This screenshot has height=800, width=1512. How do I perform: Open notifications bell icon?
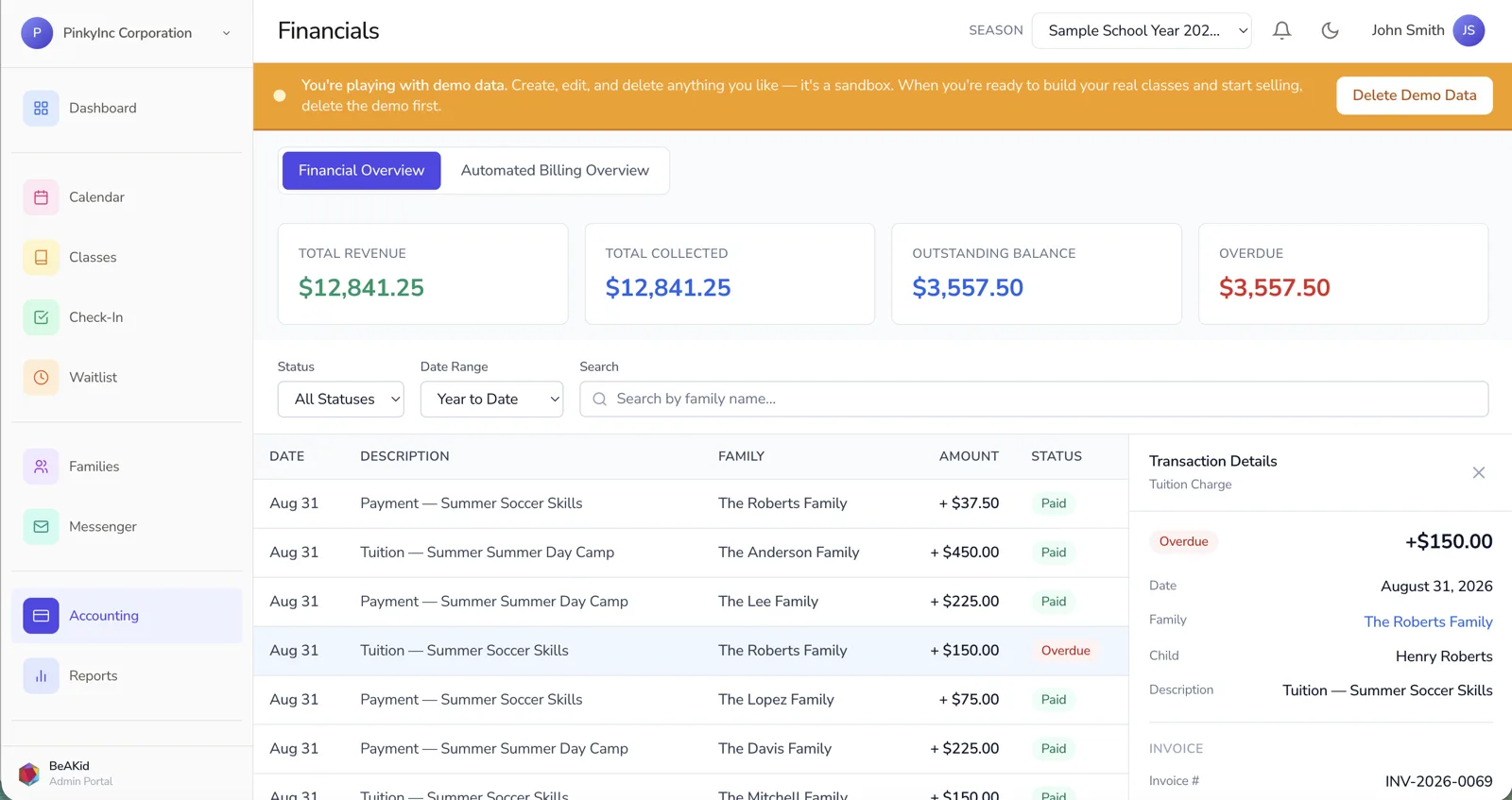(x=1281, y=30)
